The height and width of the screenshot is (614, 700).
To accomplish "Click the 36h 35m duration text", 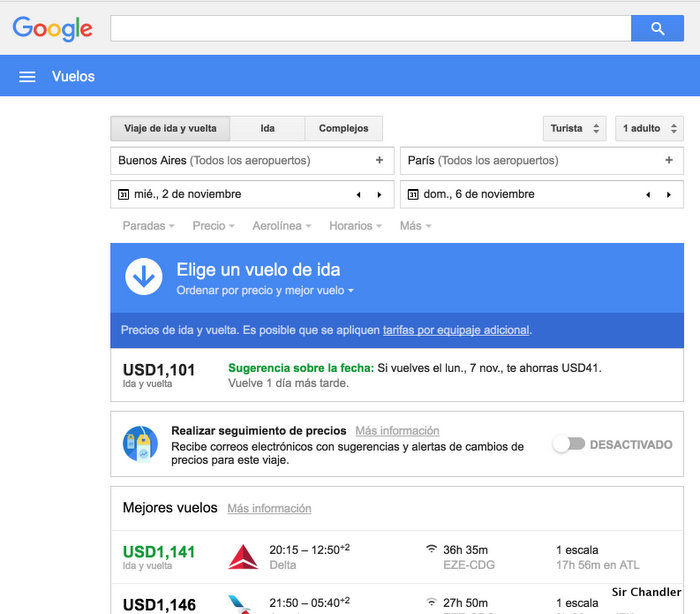I will 466,550.
